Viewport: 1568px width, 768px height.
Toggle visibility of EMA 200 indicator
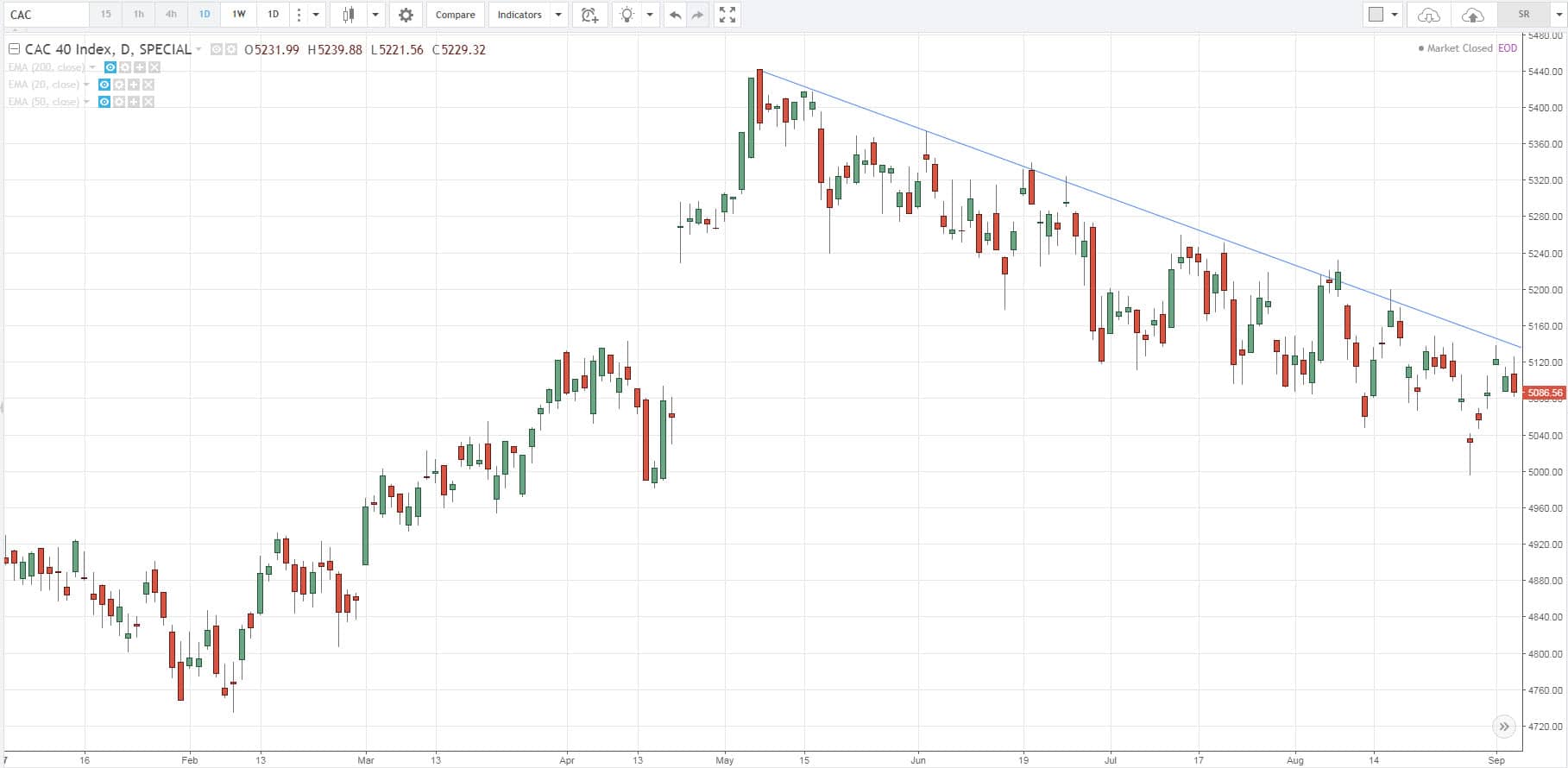pos(110,67)
